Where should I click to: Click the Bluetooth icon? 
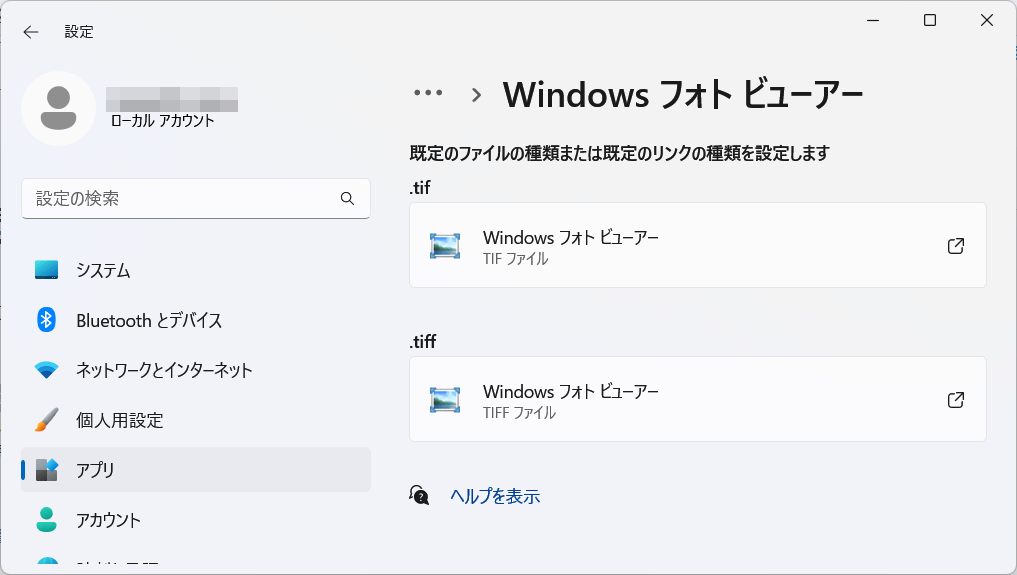[46, 320]
